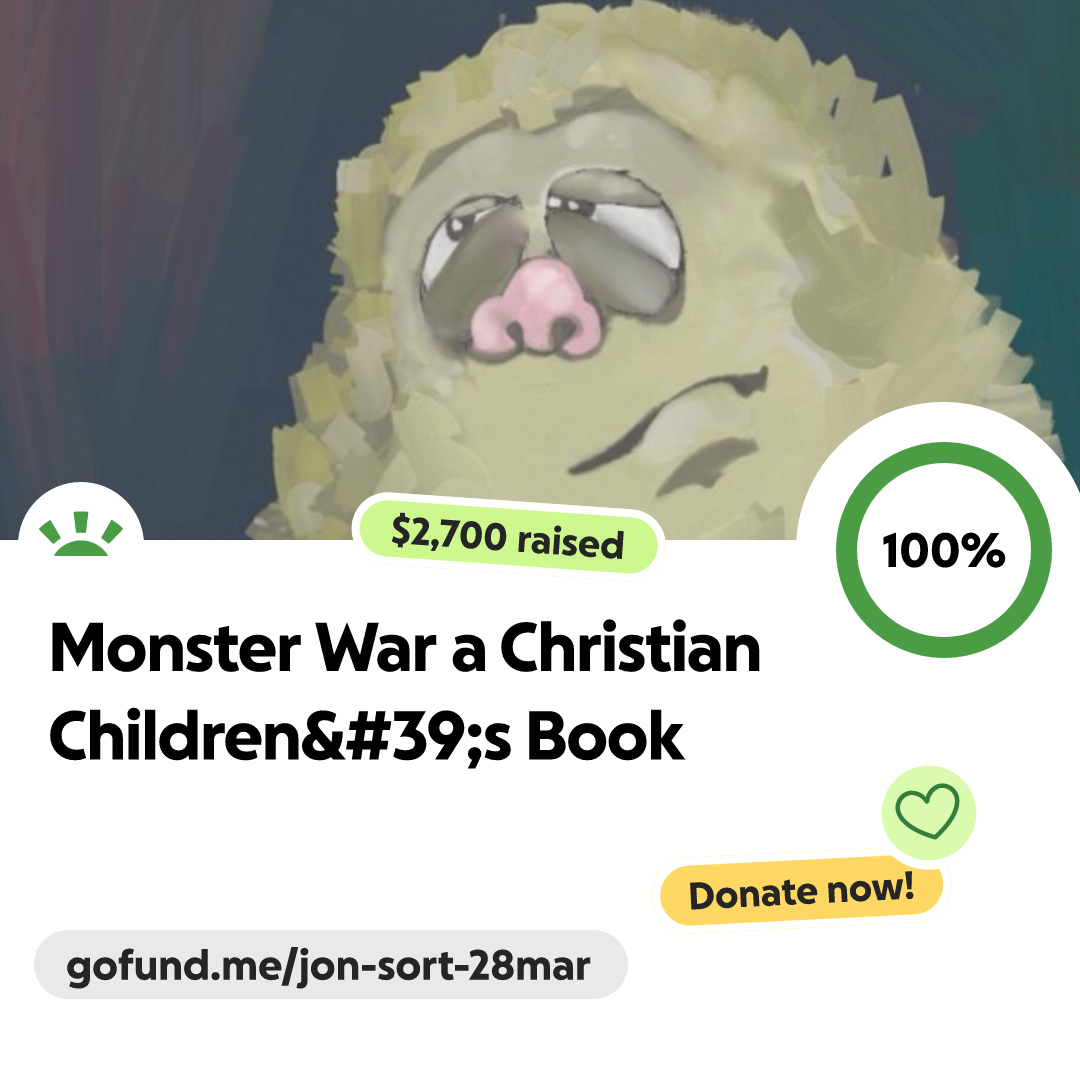Click the monster's pink nose

[x=534, y=311]
